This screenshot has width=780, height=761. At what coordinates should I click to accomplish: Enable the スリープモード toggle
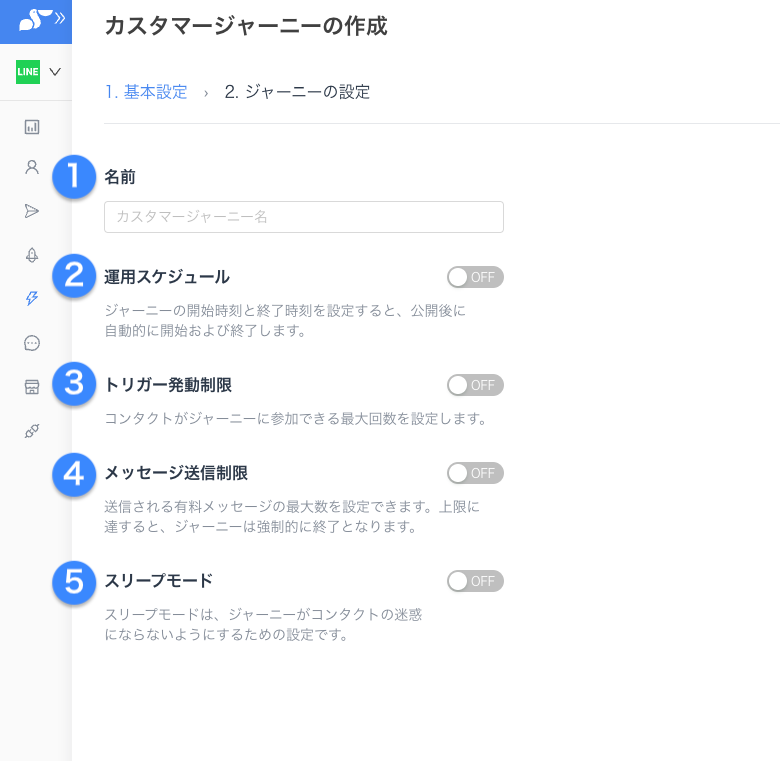475,581
